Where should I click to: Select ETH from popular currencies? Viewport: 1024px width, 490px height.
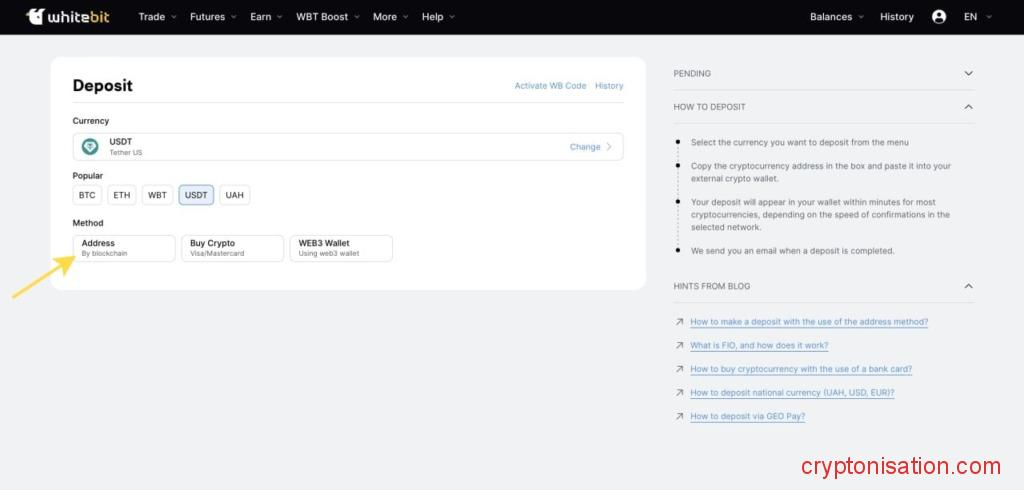[121, 195]
